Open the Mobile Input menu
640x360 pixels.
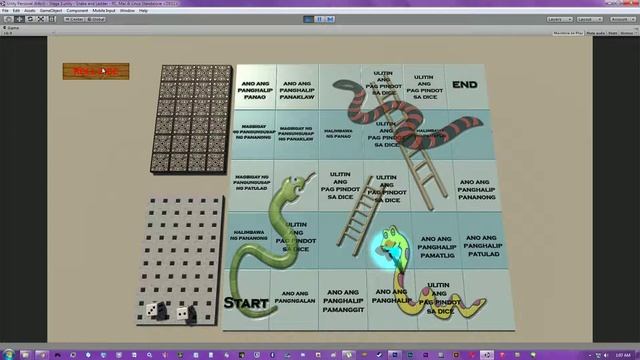[104, 11]
